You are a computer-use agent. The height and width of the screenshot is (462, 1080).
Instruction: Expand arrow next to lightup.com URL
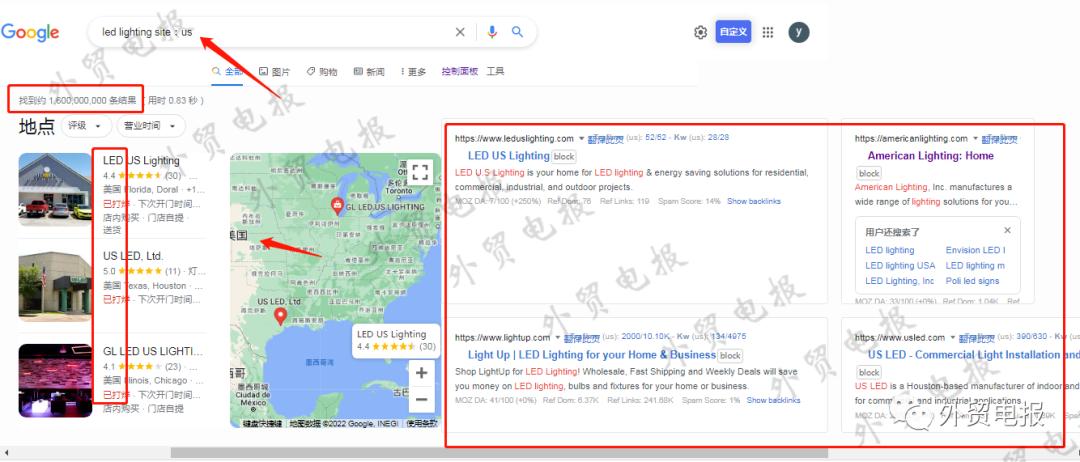tap(558, 337)
